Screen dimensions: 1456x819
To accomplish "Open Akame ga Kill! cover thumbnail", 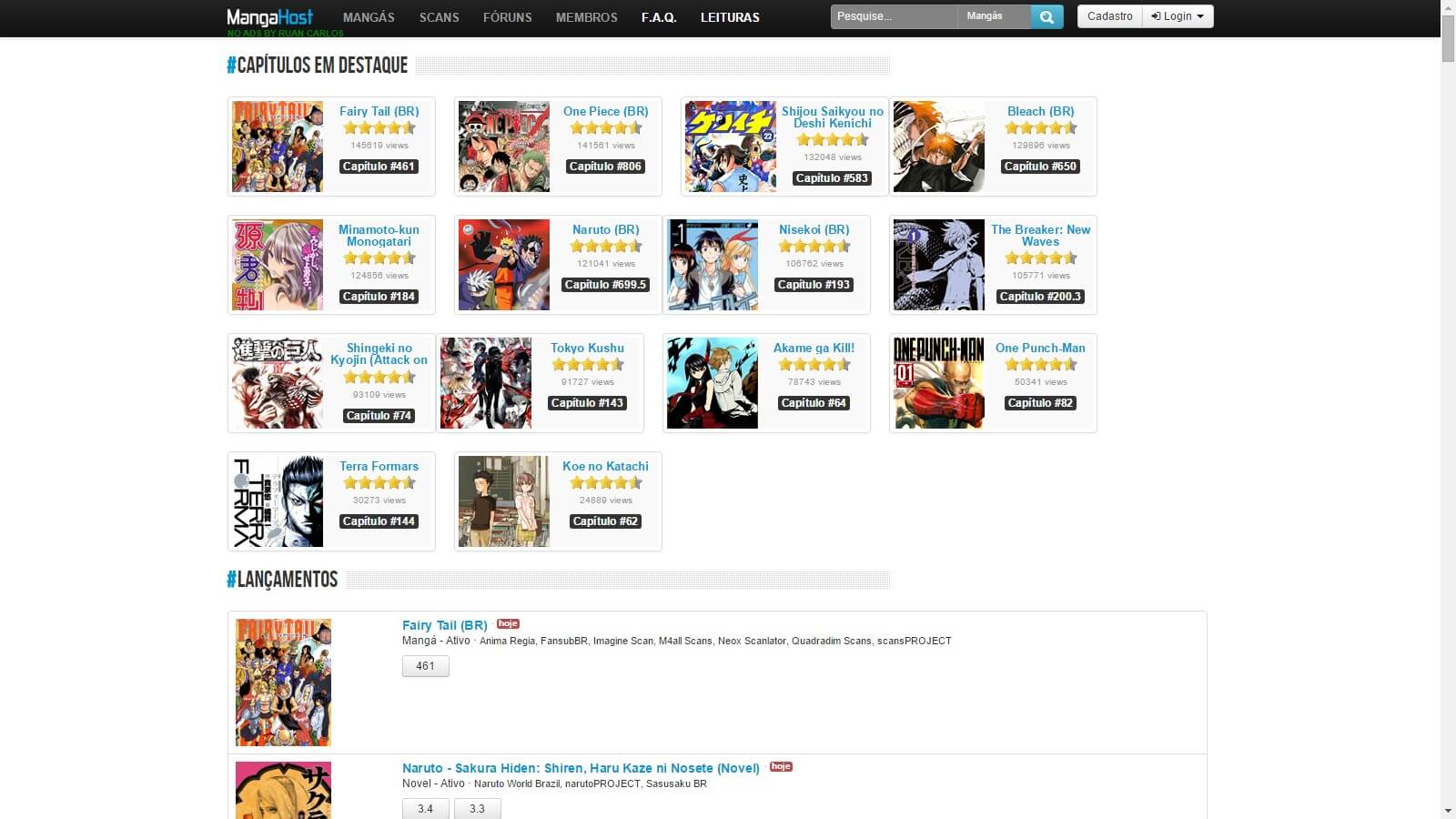I will 713,383.
